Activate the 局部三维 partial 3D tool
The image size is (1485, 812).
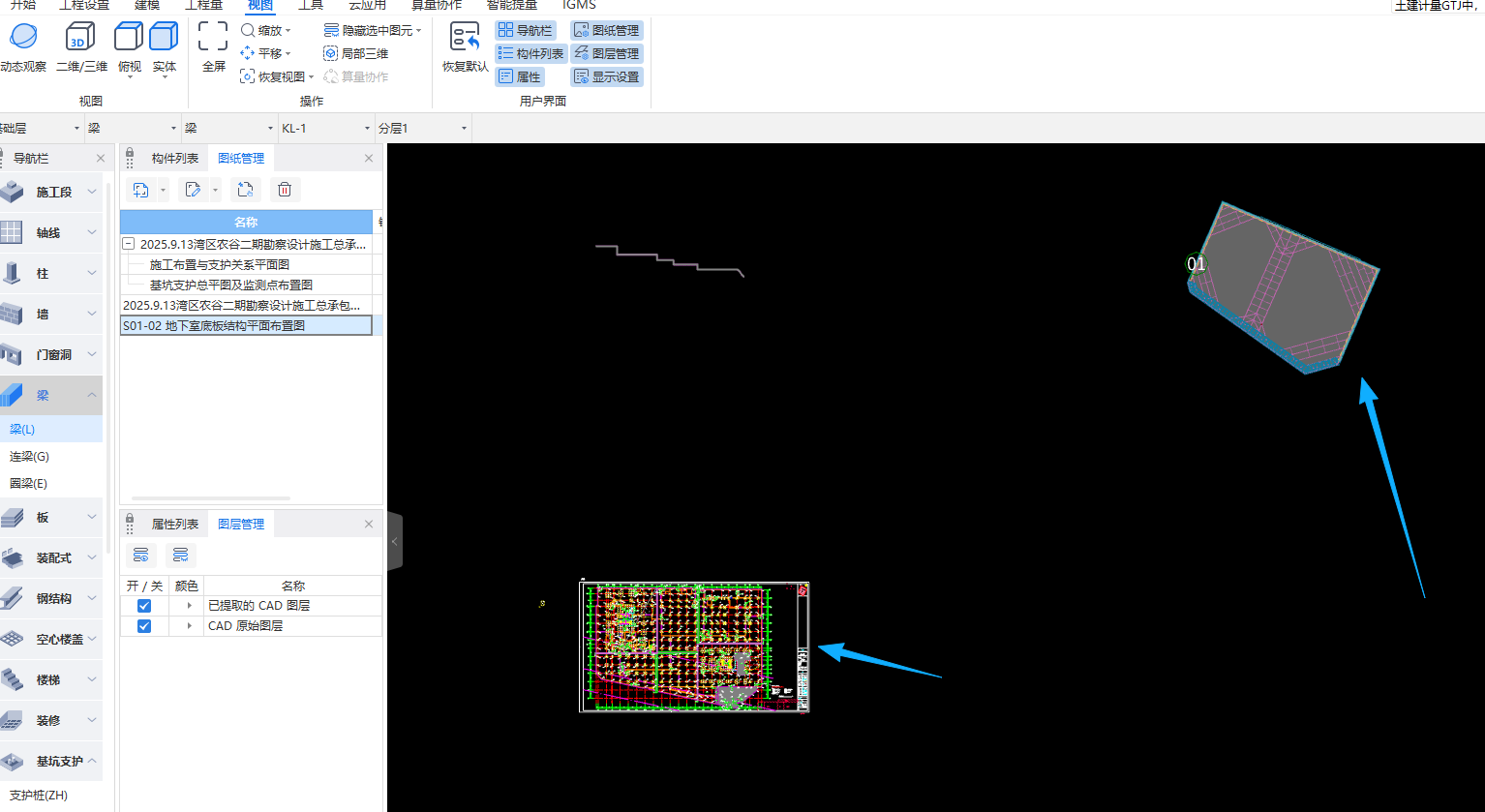click(356, 53)
